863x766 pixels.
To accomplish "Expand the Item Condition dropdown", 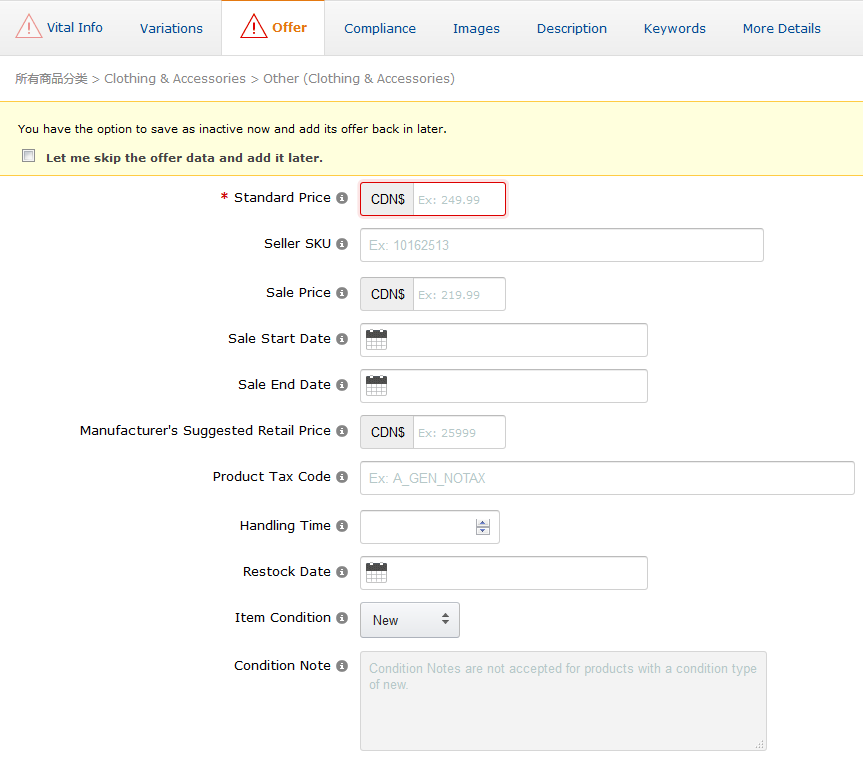I will point(409,620).
